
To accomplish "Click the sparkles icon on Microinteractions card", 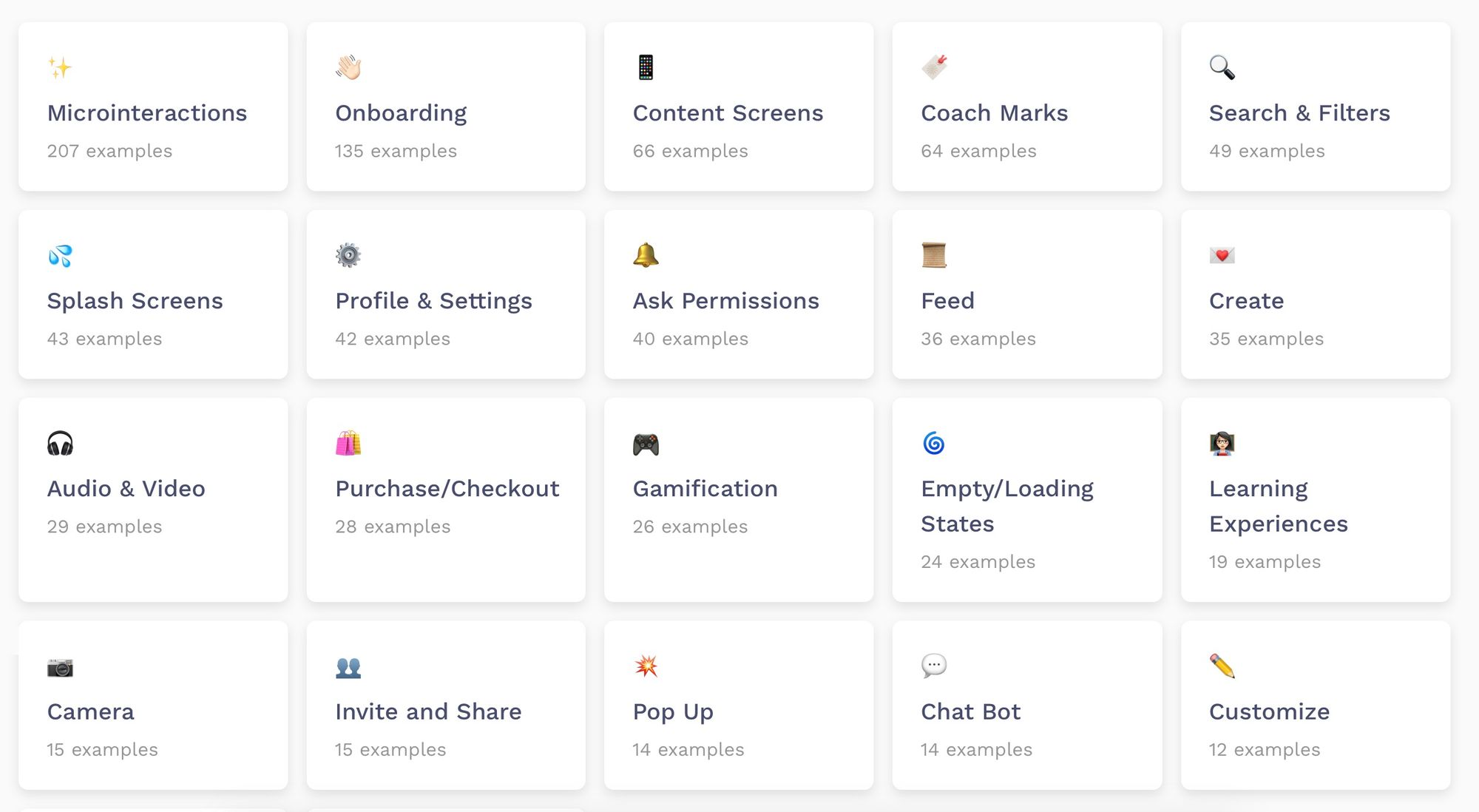I will pyautogui.click(x=60, y=67).
